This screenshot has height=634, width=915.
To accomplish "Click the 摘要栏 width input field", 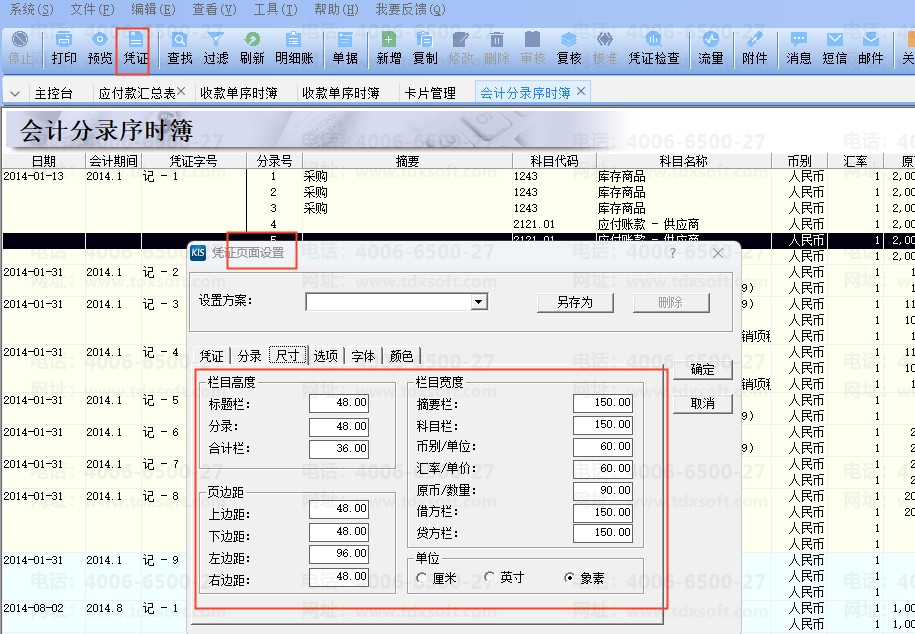I will (x=603, y=403).
